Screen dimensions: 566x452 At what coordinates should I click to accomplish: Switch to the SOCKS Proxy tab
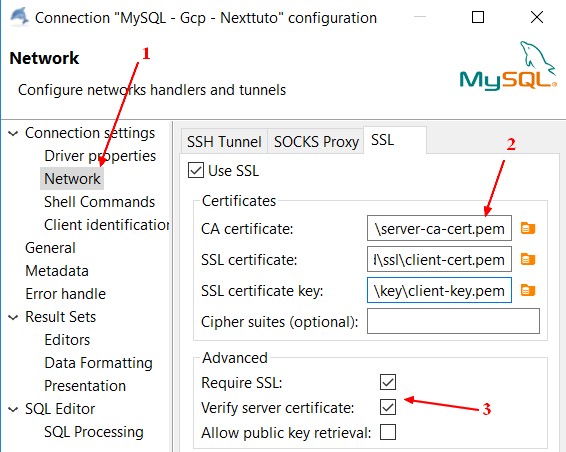(316, 142)
